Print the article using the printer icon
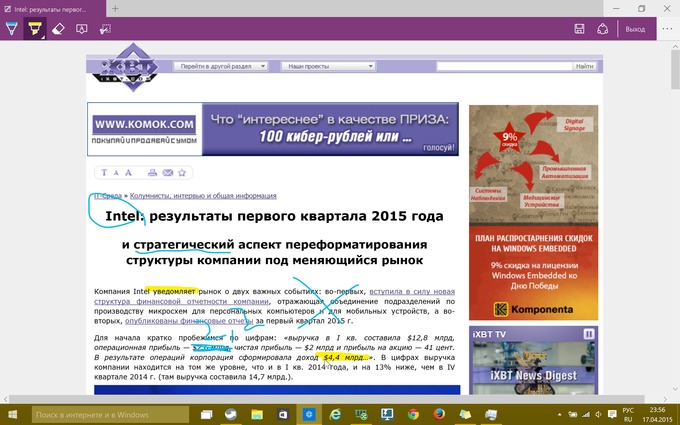Viewport: 680px width, 425px height. pyautogui.click(x=152, y=173)
